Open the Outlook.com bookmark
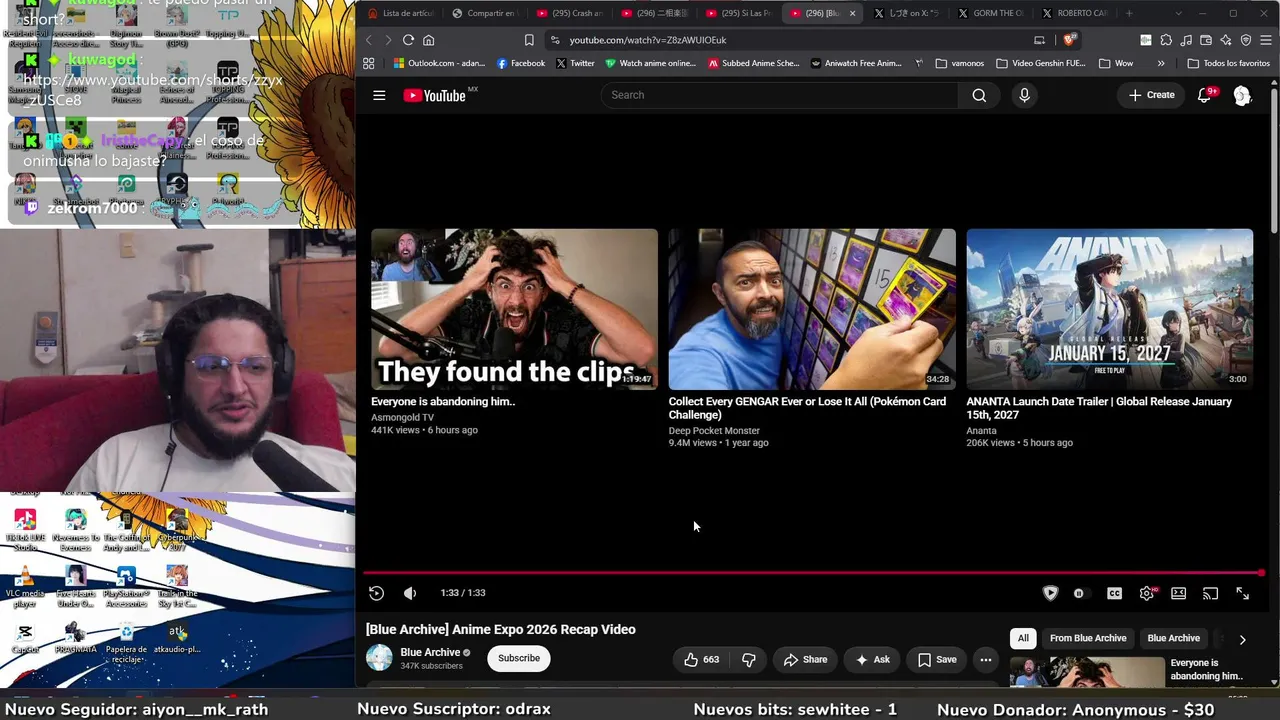 pos(439,63)
